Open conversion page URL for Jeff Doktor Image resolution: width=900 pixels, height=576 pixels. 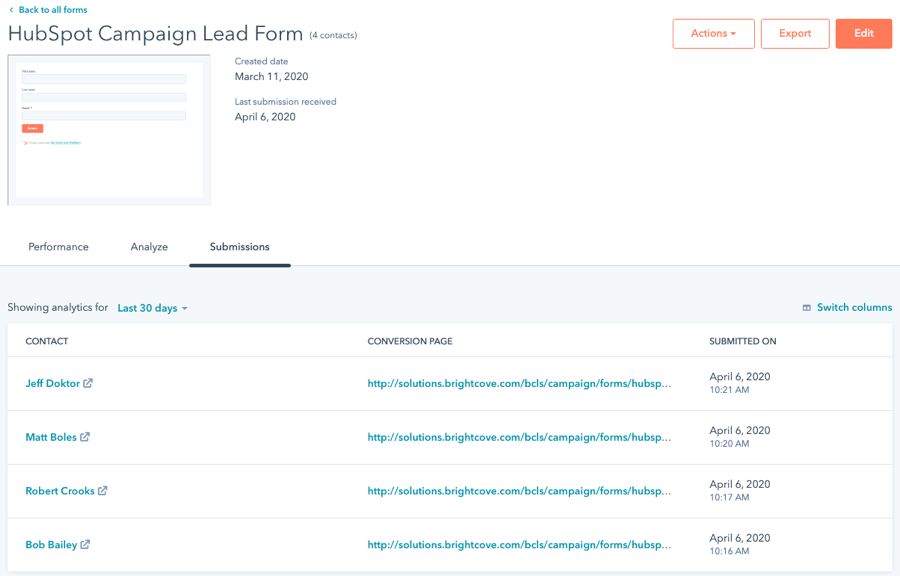pos(519,383)
